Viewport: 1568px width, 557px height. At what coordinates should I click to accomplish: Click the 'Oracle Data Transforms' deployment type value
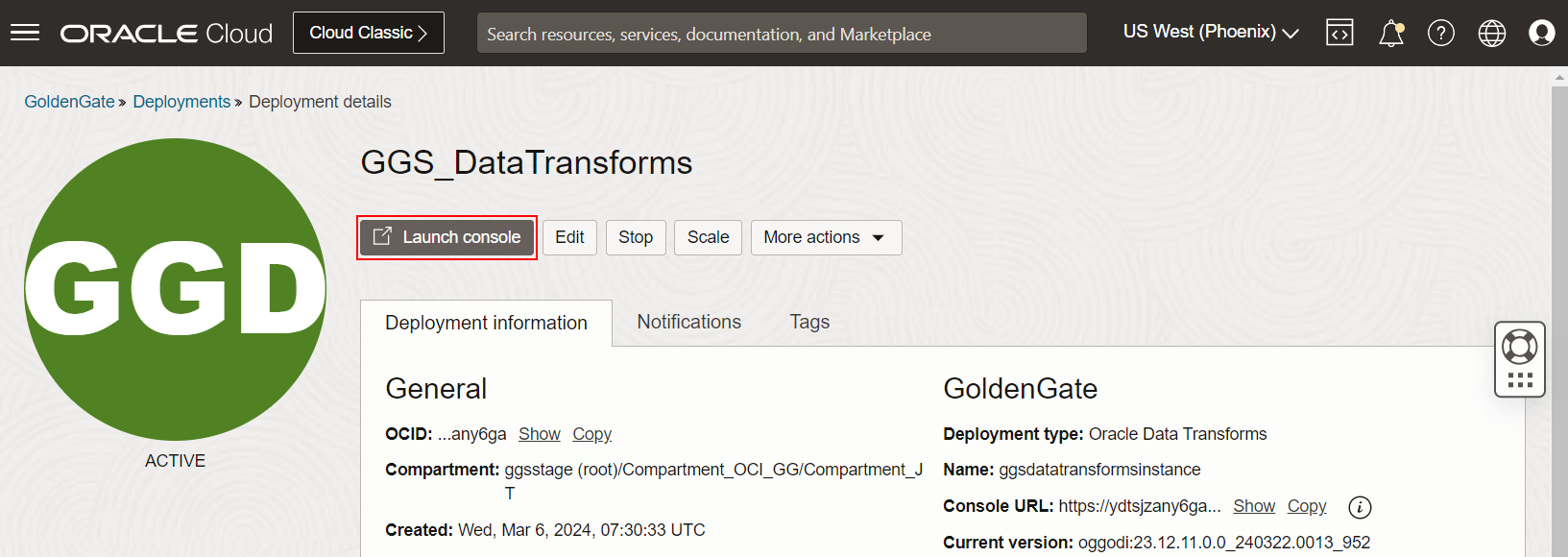point(1177,434)
